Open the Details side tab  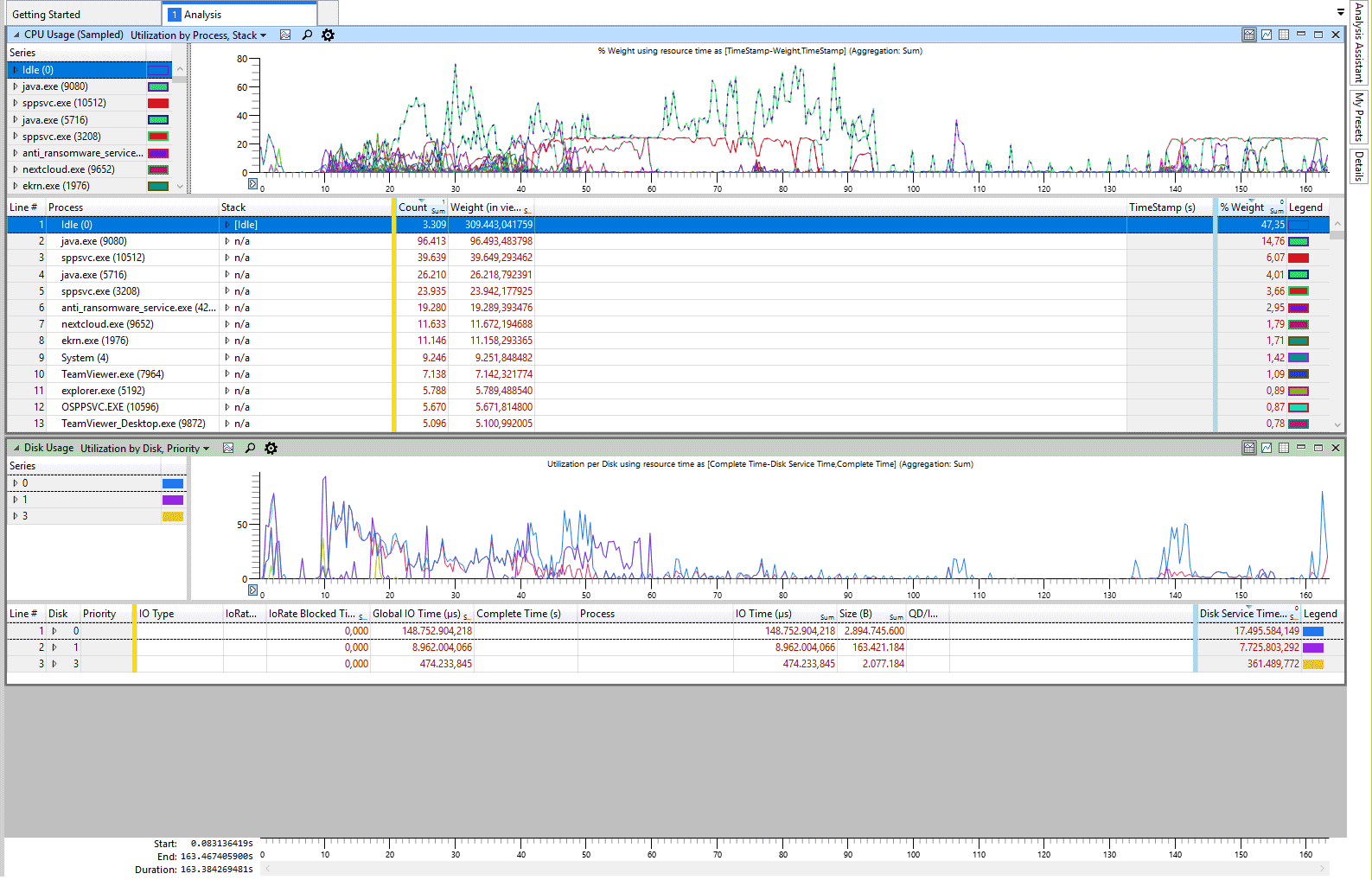[x=1359, y=165]
